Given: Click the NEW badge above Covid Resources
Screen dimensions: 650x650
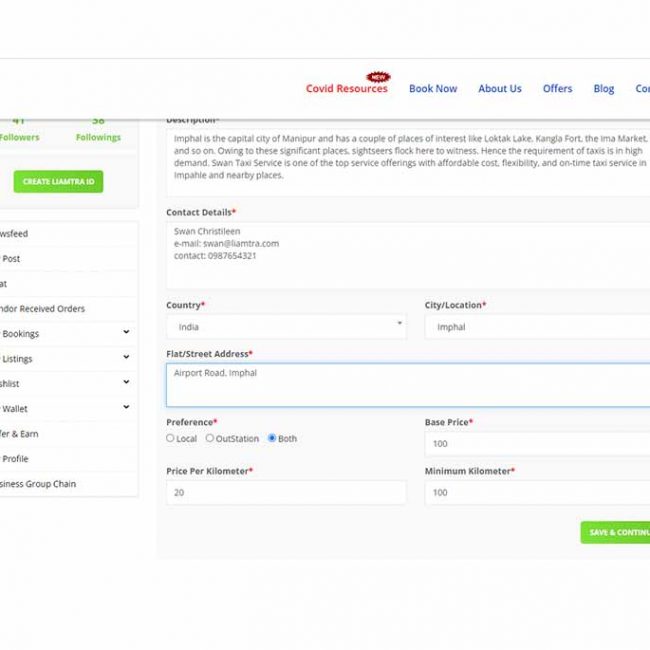Looking at the screenshot, I should pyautogui.click(x=377, y=76).
